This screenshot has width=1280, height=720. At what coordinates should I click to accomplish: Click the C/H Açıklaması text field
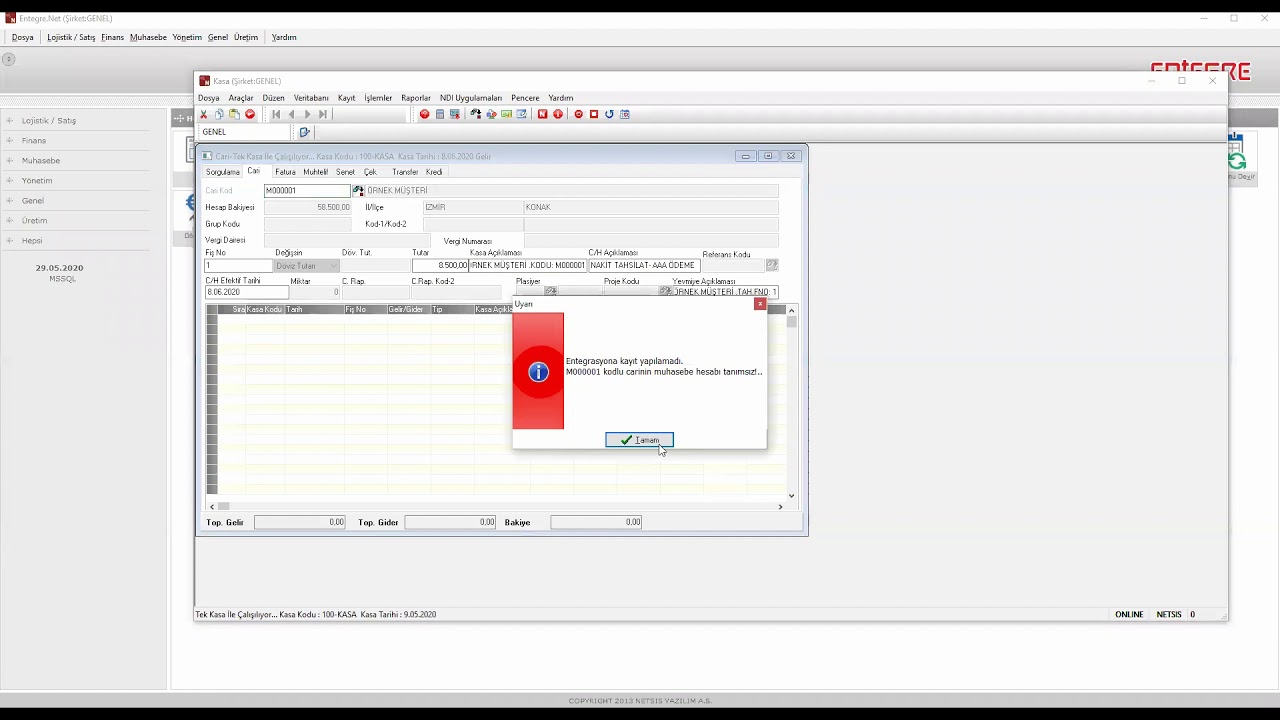[642, 265]
